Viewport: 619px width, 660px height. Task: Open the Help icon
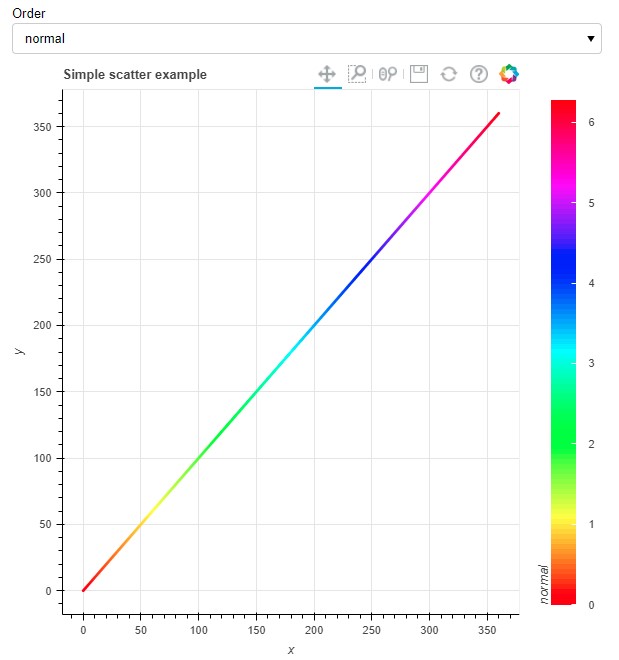pos(478,75)
